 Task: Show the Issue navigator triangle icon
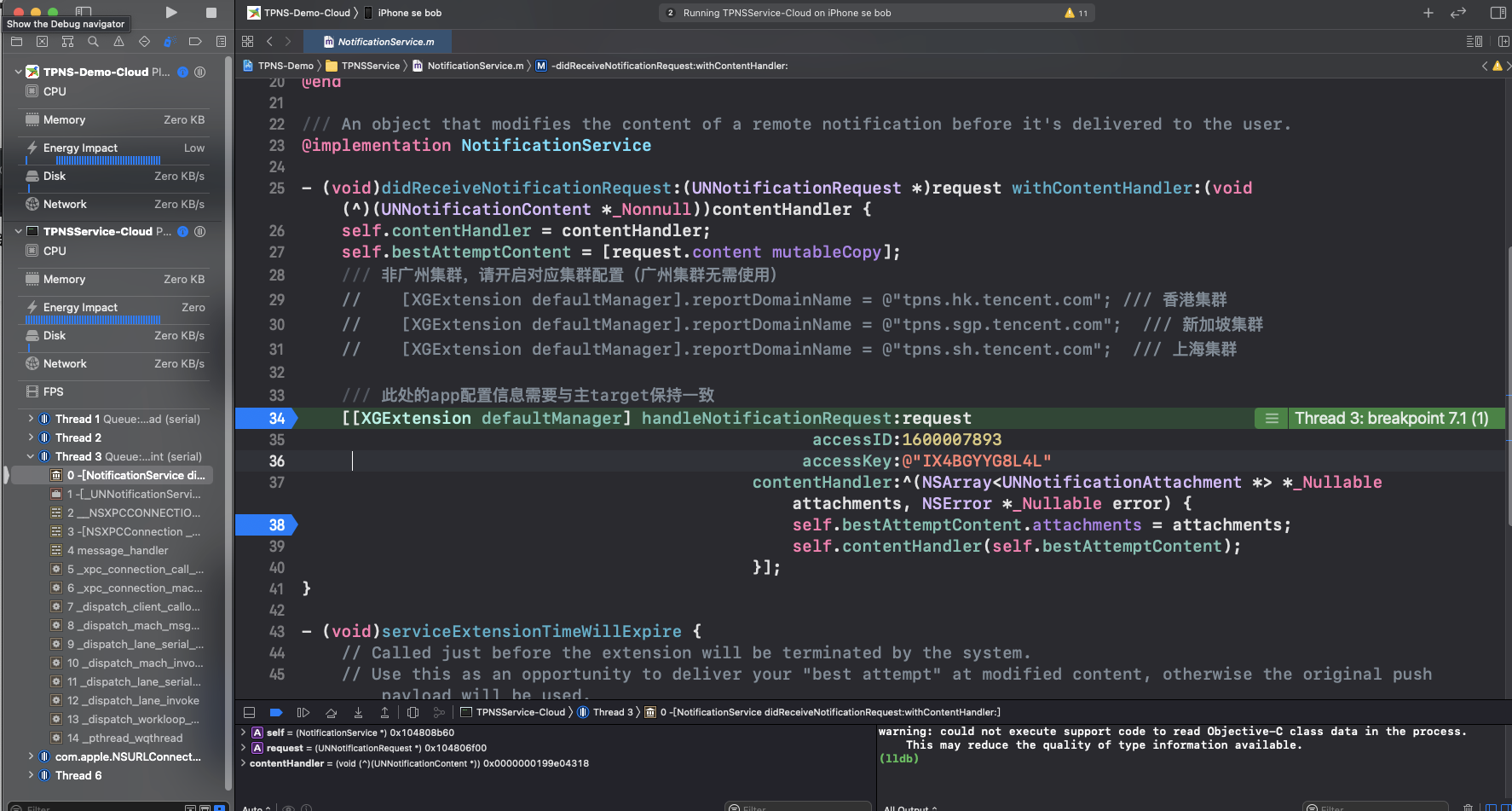[x=118, y=42]
